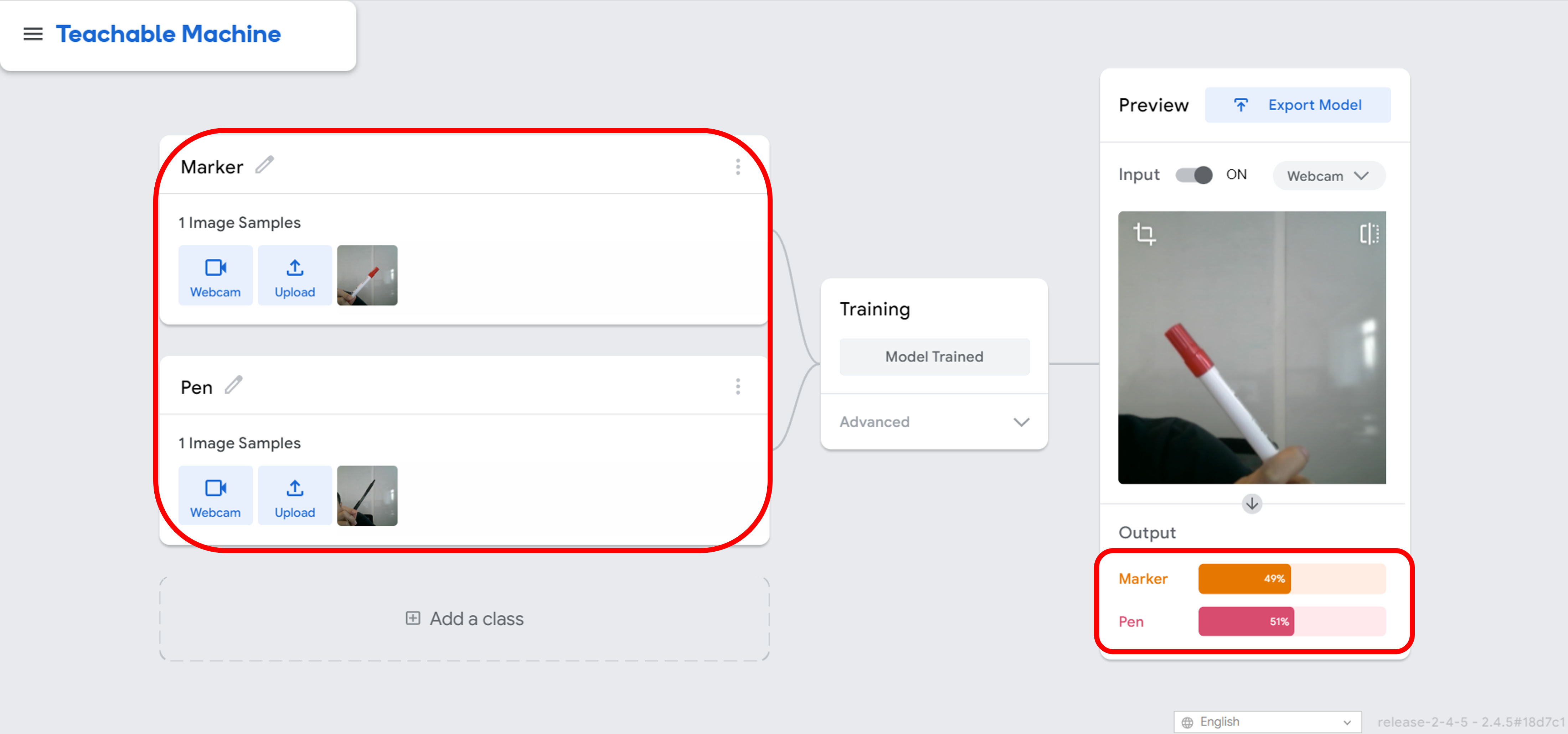1568x734 pixels.
Task: Add a class to the project
Action: click(x=464, y=619)
